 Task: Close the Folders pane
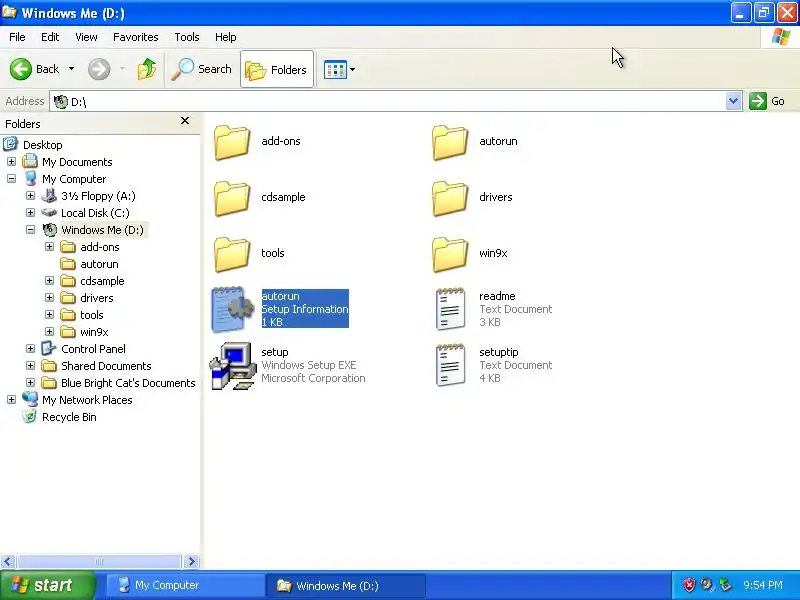(x=185, y=121)
